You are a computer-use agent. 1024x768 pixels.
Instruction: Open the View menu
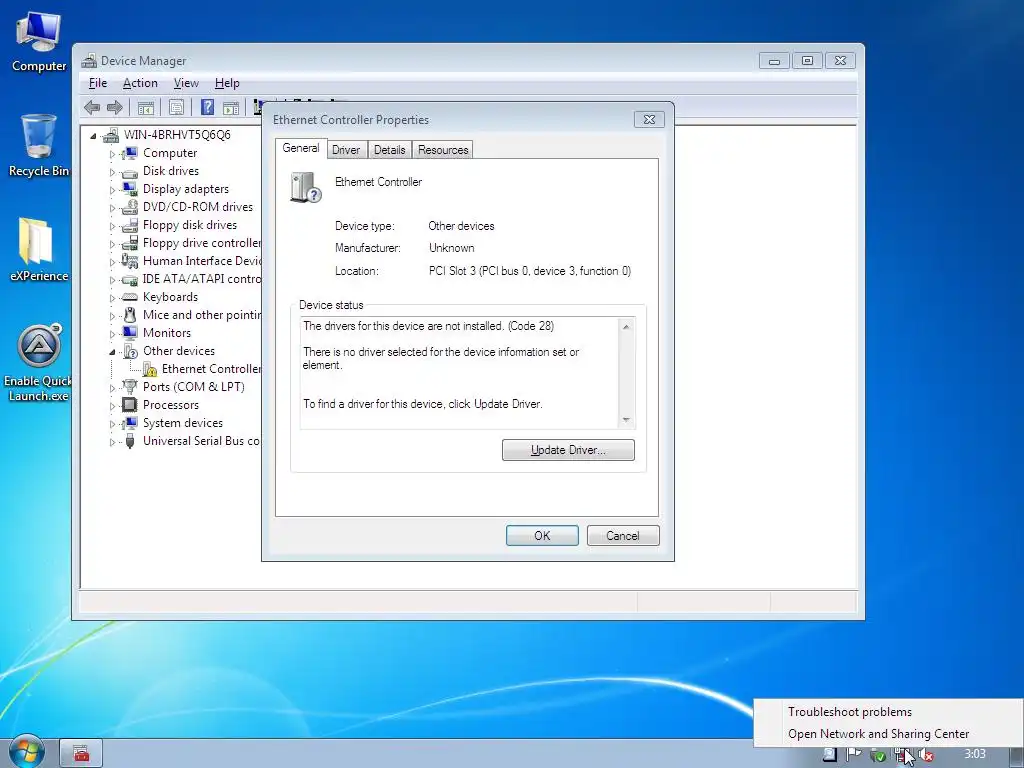point(186,83)
